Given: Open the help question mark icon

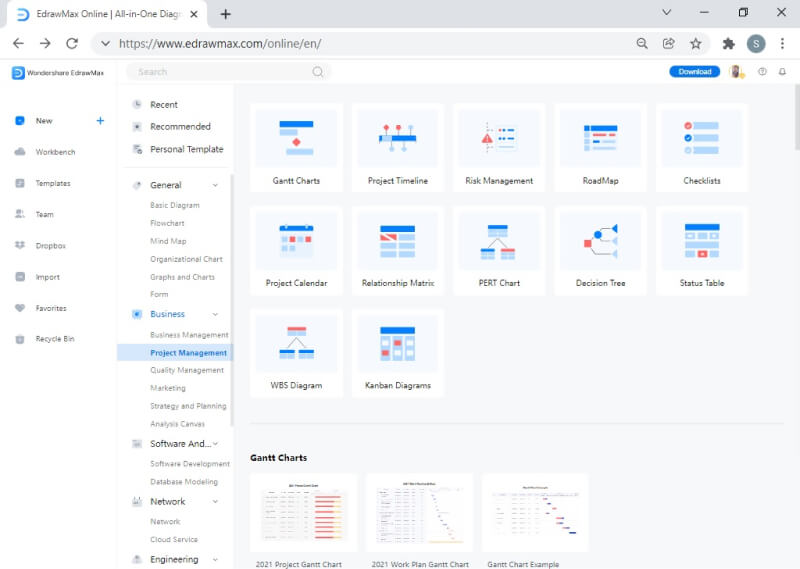Looking at the screenshot, I should pyautogui.click(x=762, y=72).
